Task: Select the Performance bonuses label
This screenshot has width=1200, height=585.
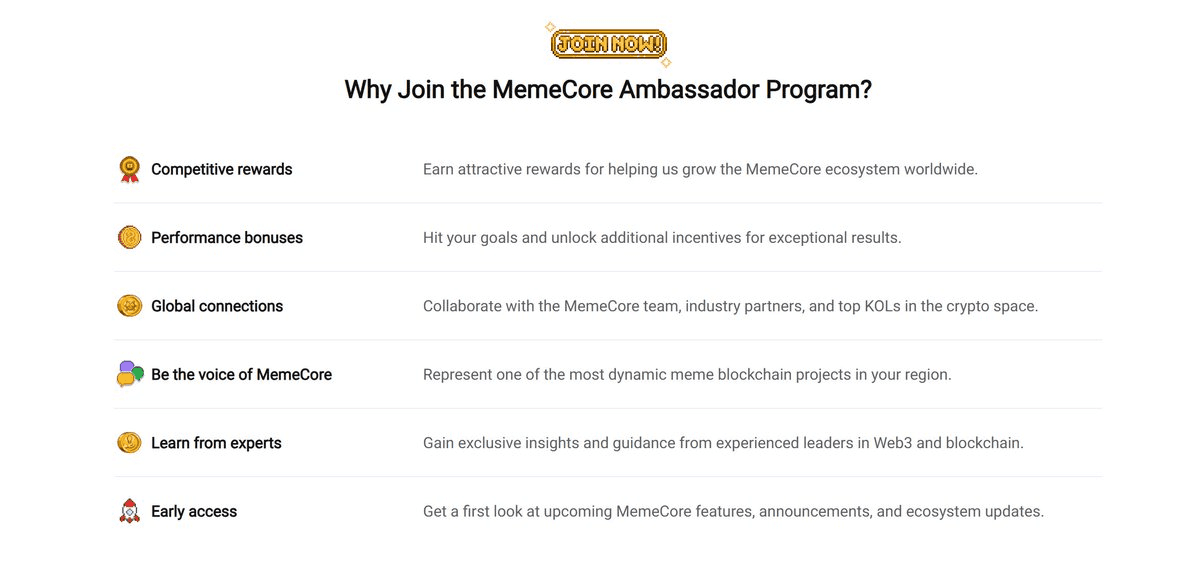Action: point(227,238)
